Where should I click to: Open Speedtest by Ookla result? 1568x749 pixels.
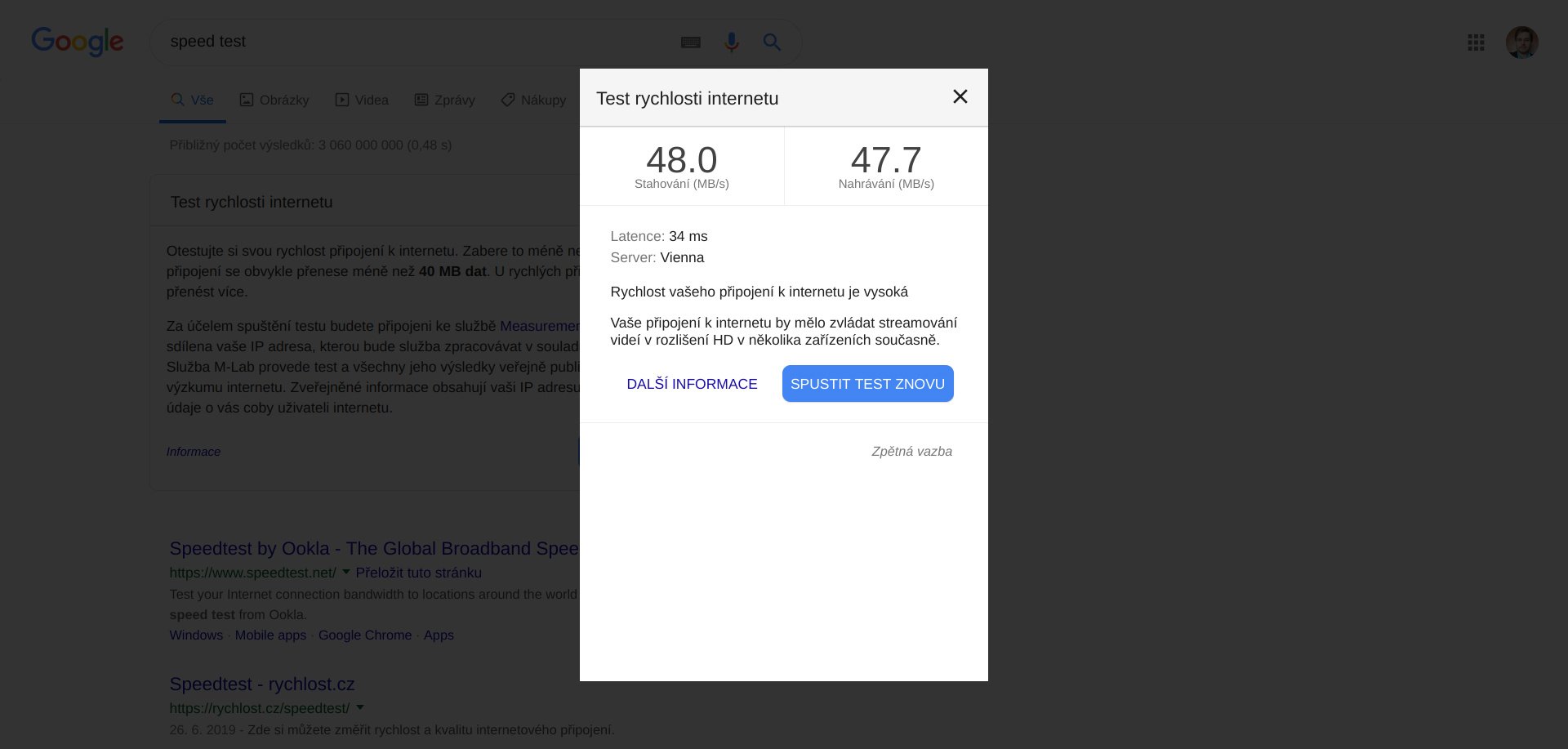[374, 549]
